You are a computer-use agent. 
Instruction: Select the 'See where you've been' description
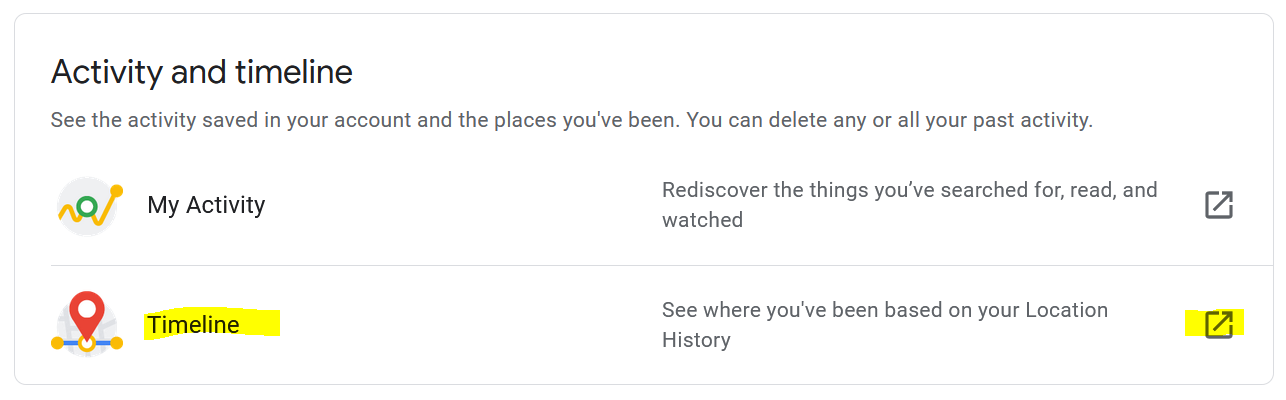tap(885, 324)
